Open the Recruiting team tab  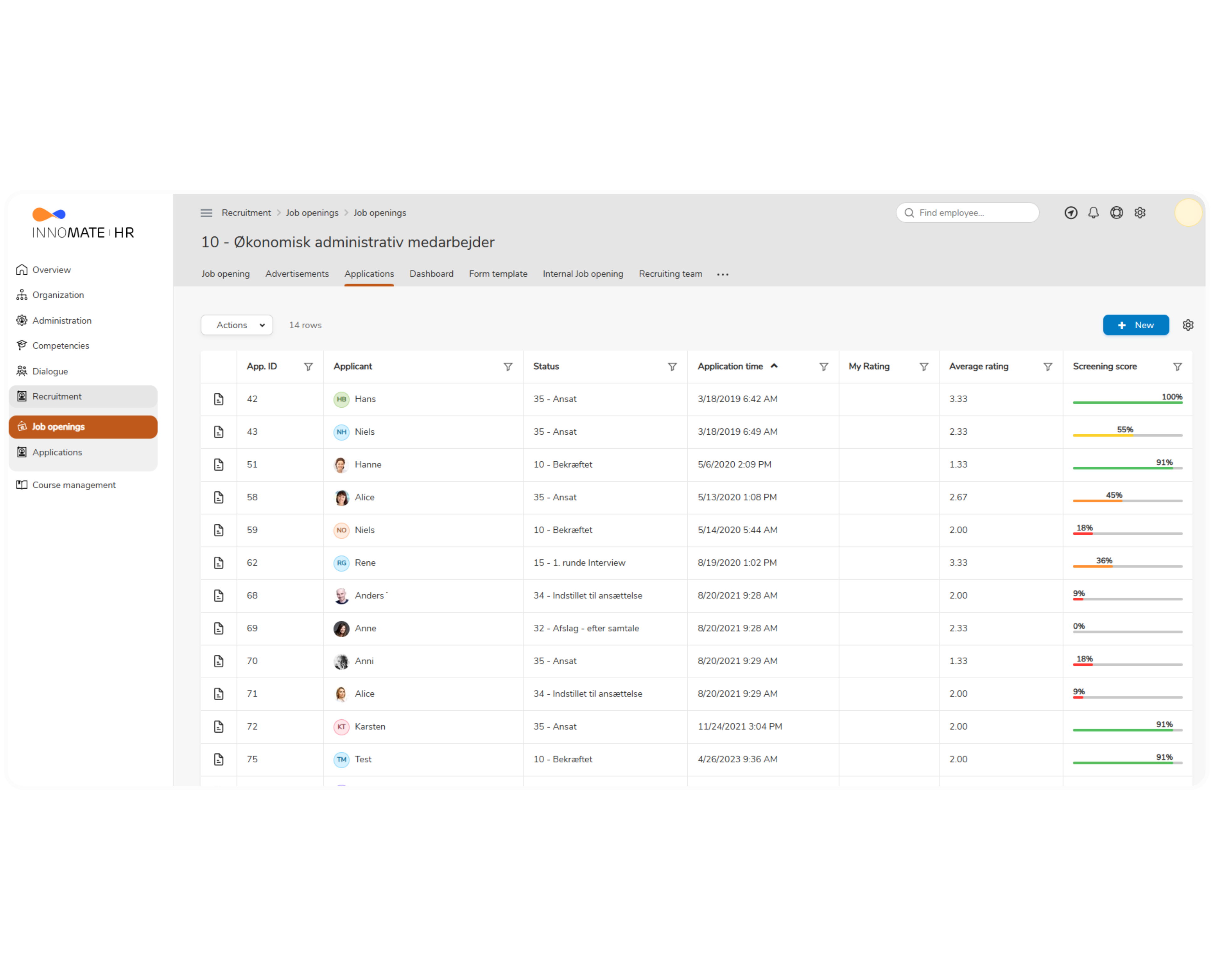(670, 274)
